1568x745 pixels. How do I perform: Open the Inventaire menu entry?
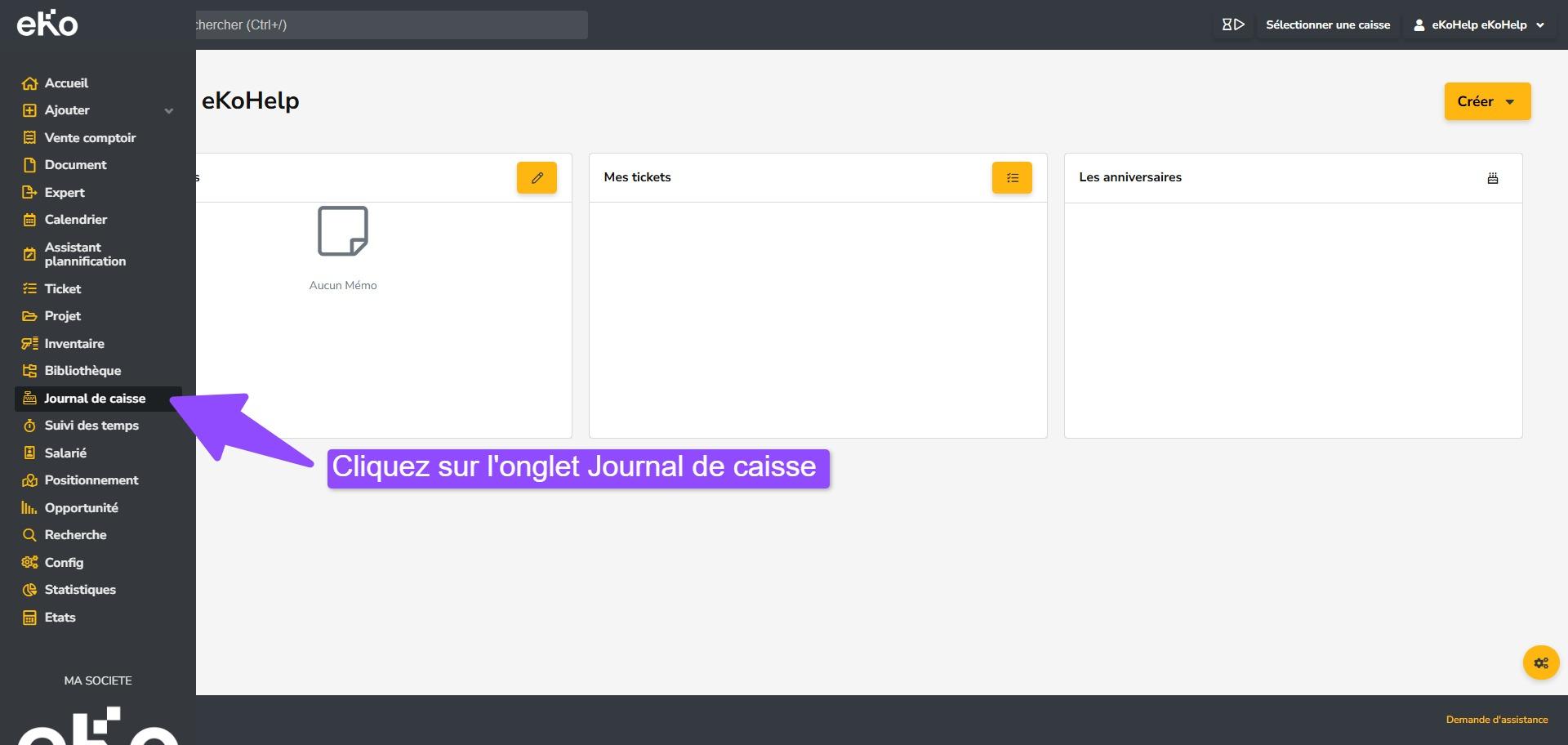click(x=74, y=344)
